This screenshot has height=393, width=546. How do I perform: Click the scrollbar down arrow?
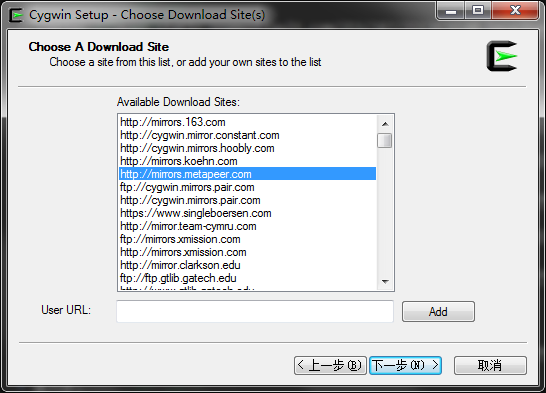385,281
